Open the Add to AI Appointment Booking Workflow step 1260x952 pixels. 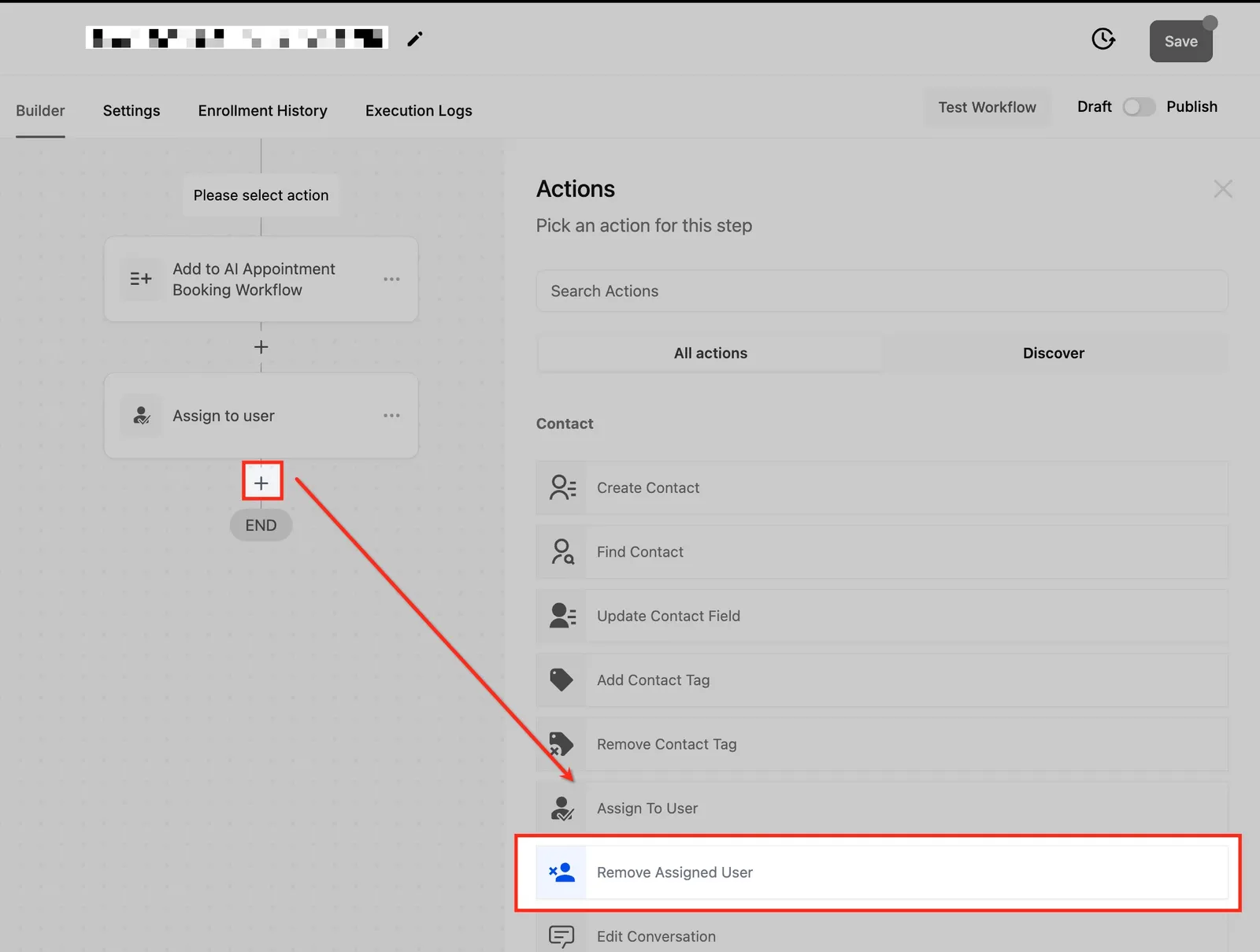click(x=261, y=280)
